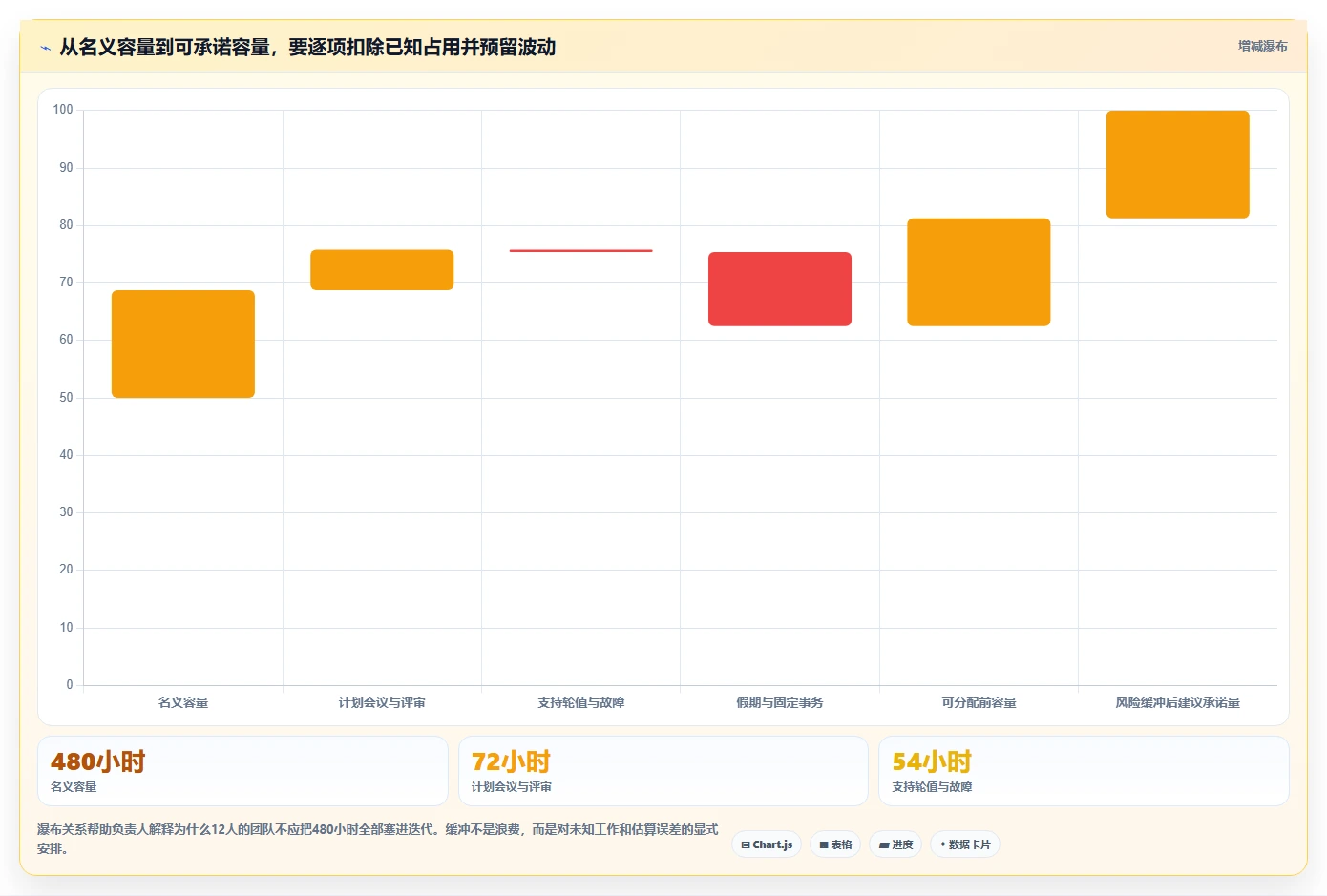Viewport: 1327px width, 896px height.
Task: Click the orange bar for 名义容量
Action: pos(183,344)
